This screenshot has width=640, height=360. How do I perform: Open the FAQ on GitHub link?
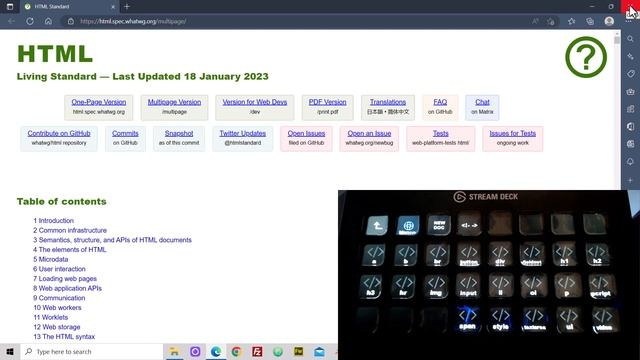(440, 102)
